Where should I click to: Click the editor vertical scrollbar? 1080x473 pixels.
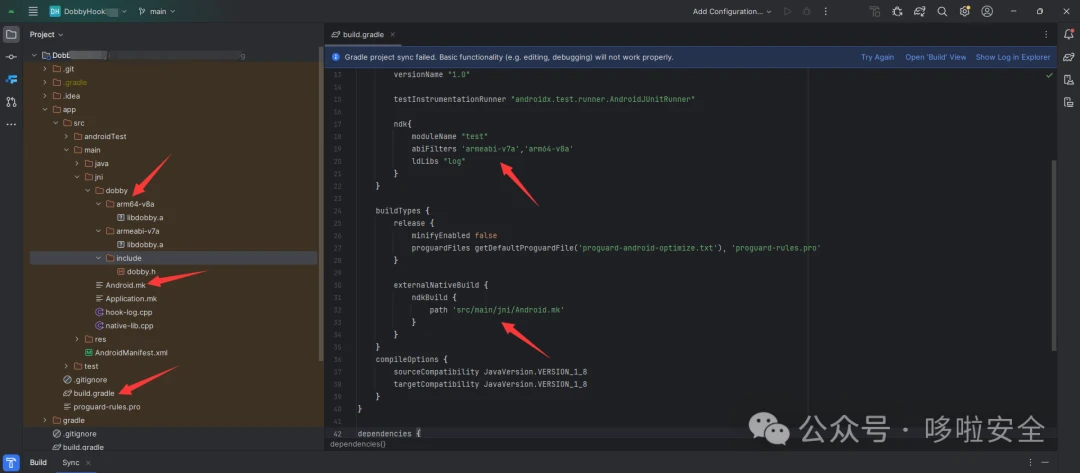click(1053, 255)
